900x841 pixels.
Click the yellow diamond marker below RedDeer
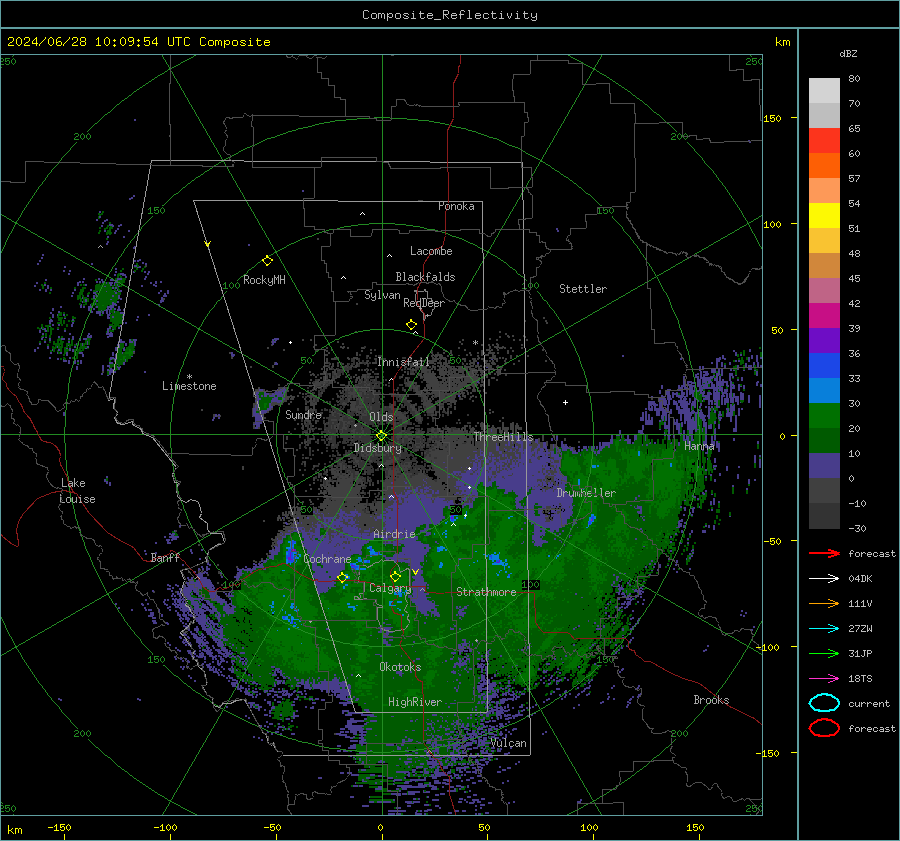(x=411, y=325)
